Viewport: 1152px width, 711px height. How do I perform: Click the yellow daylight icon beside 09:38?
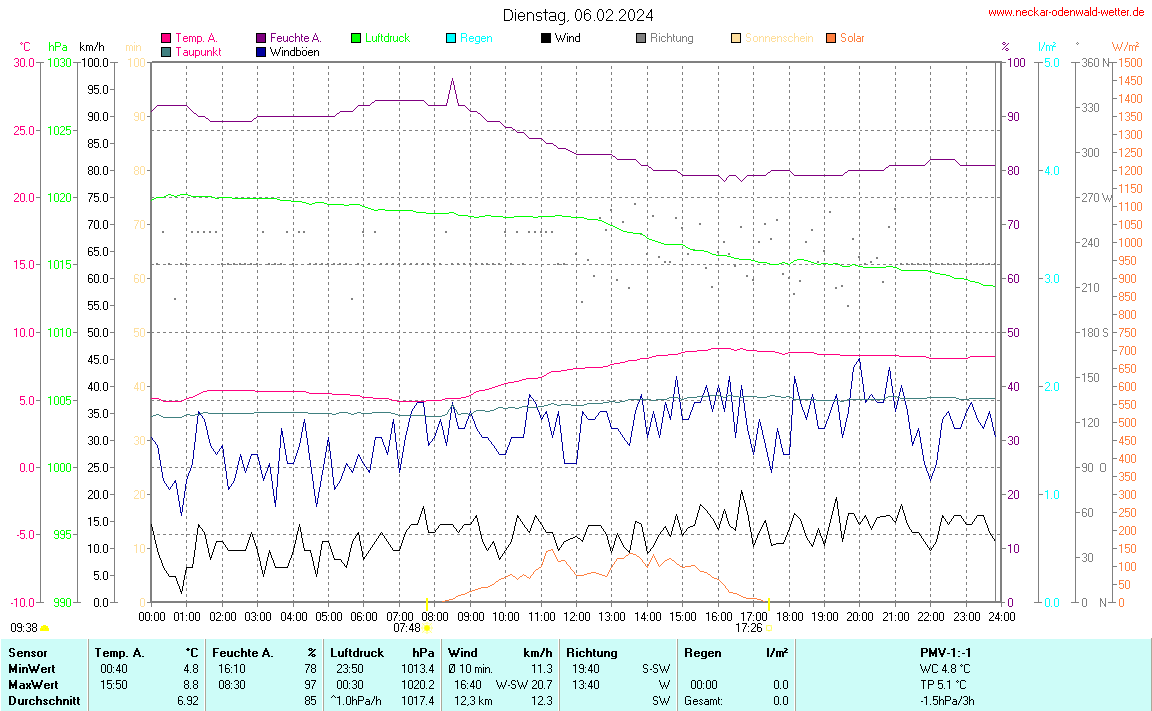[x=45, y=628]
